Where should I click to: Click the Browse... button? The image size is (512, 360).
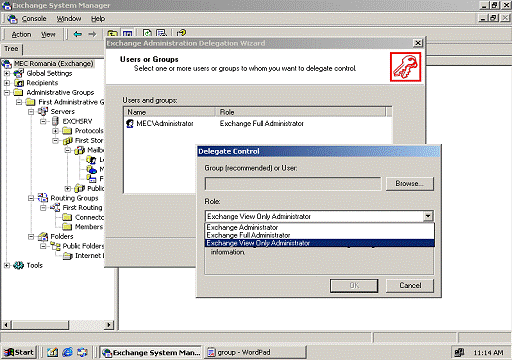(x=410, y=184)
